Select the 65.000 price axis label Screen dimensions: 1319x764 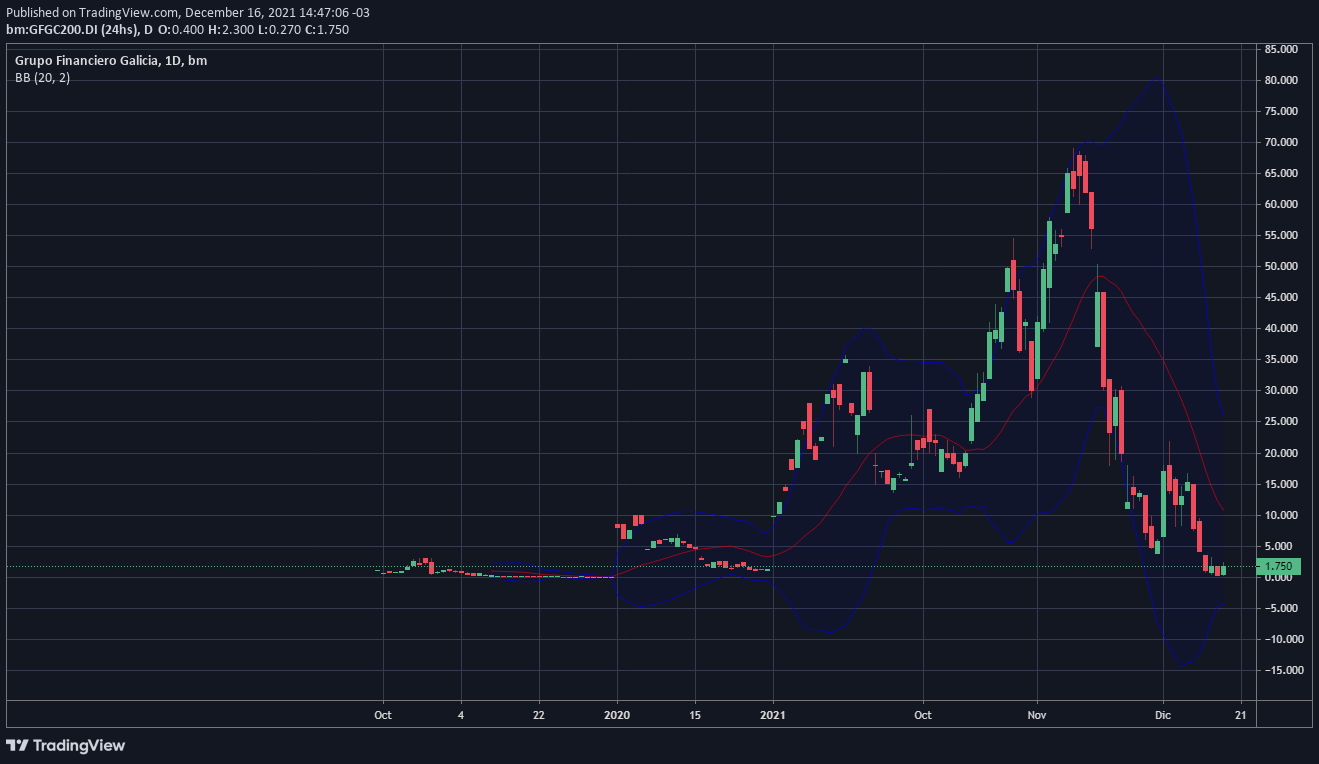[x=1282, y=173]
